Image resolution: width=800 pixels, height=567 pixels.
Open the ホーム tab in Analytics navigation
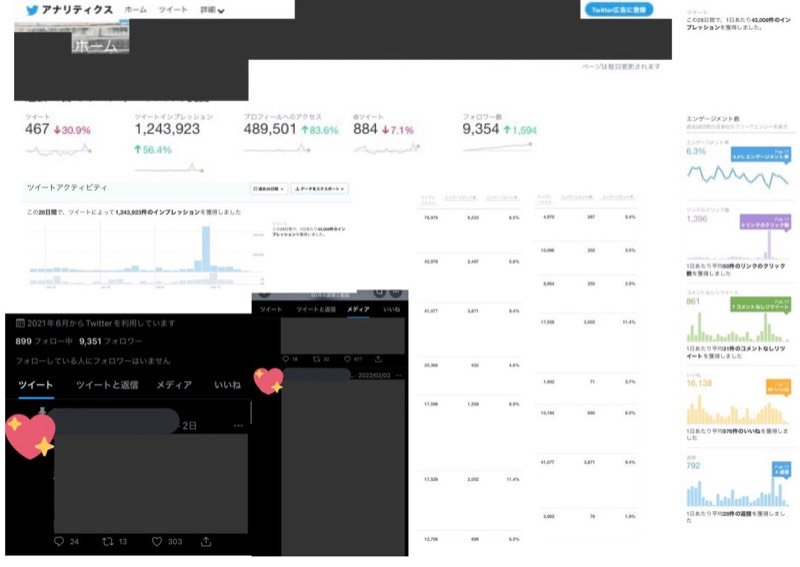click(x=136, y=10)
